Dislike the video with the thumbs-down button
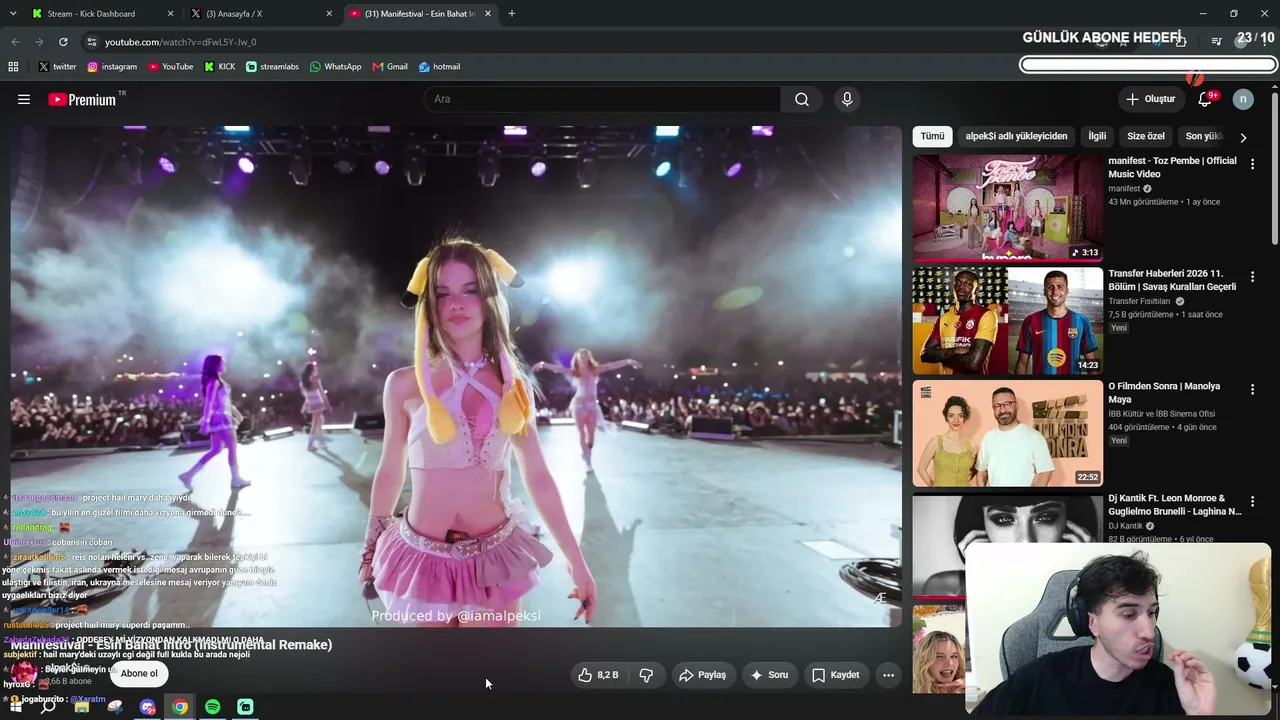1280x720 pixels. [646, 675]
